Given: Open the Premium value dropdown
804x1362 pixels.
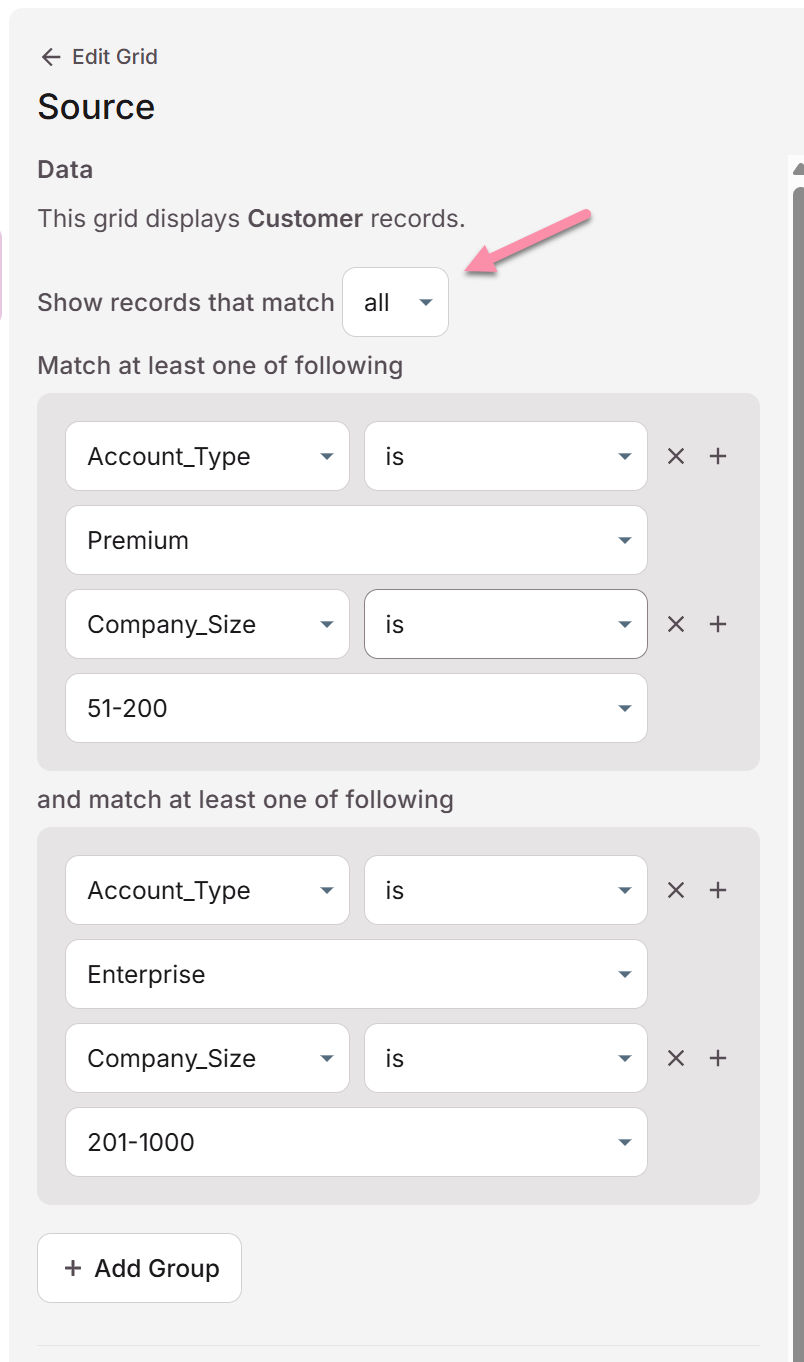Looking at the screenshot, I should click(356, 540).
